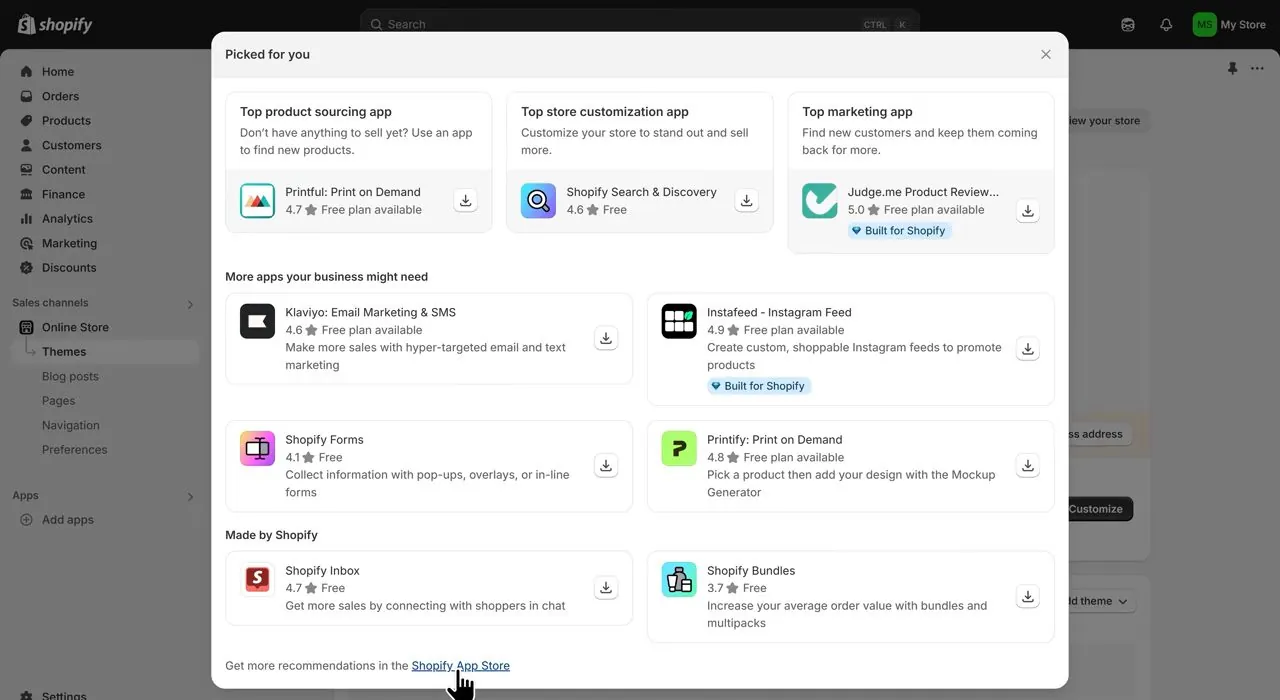Install Shopify Search & Discovery app
The height and width of the screenshot is (700, 1280).
pyautogui.click(x=746, y=200)
